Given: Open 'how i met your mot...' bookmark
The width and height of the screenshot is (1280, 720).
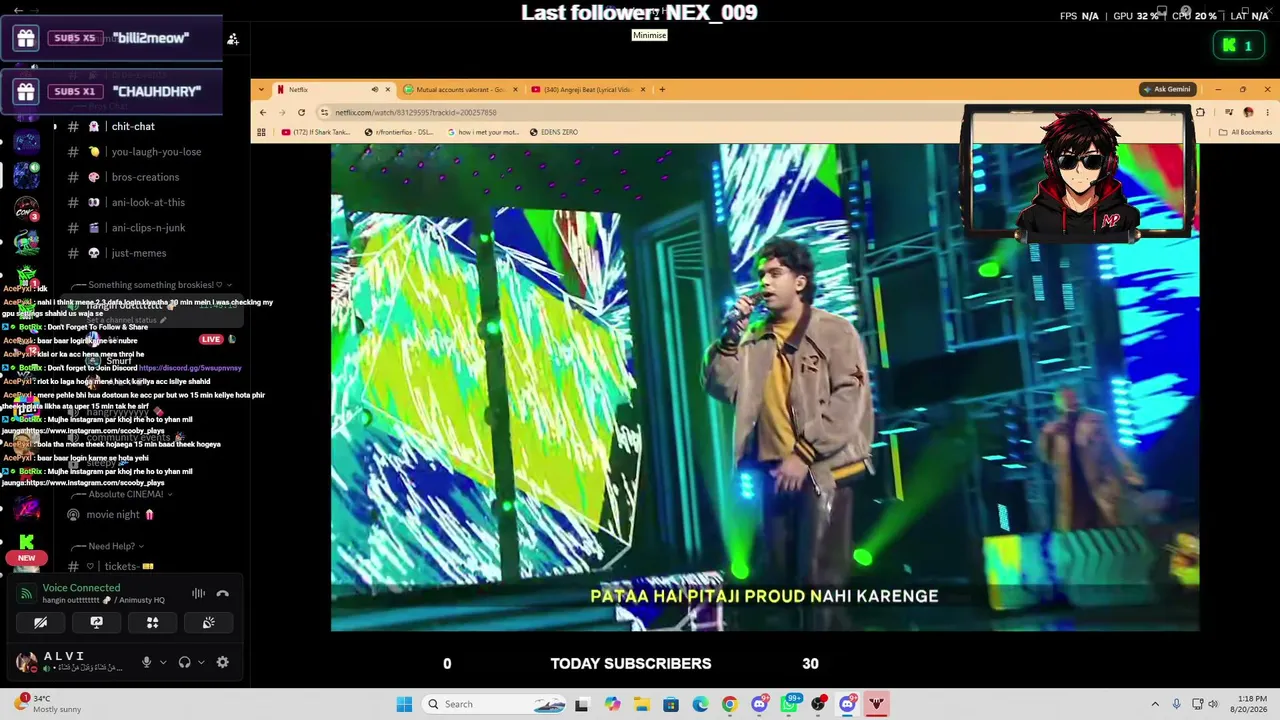Looking at the screenshot, I should pos(482,132).
